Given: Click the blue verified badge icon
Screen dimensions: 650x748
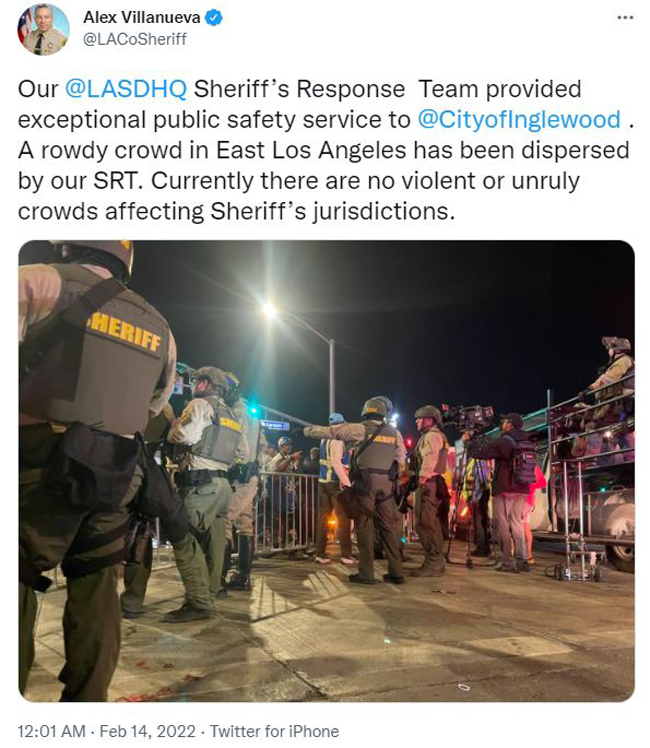Looking at the screenshot, I should coord(213,18).
